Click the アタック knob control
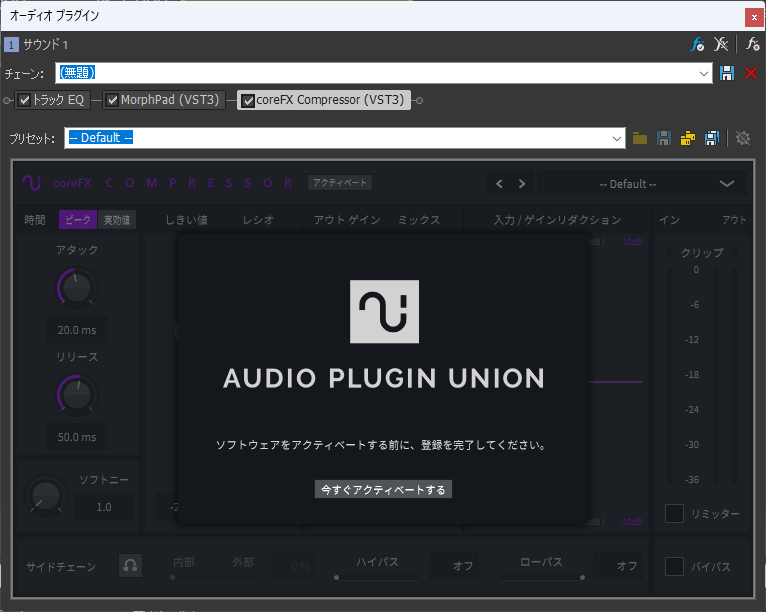 [76, 288]
